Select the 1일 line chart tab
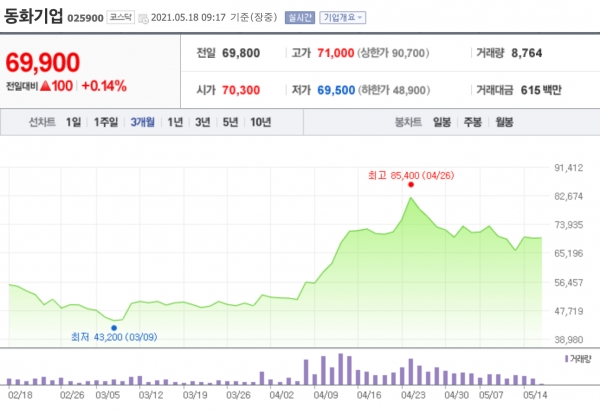Viewport: 600px width, 414px height. (73, 122)
